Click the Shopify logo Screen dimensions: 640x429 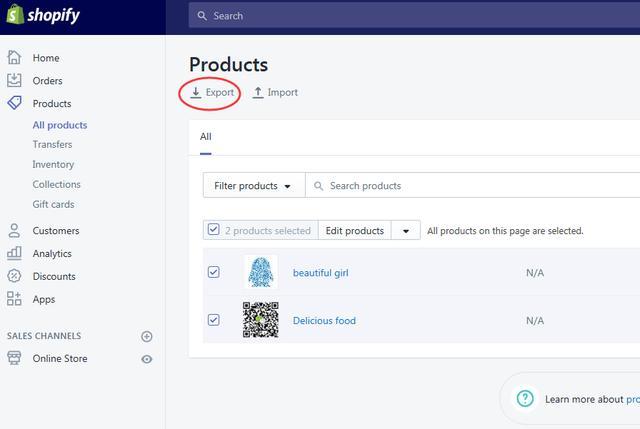(x=44, y=16)
